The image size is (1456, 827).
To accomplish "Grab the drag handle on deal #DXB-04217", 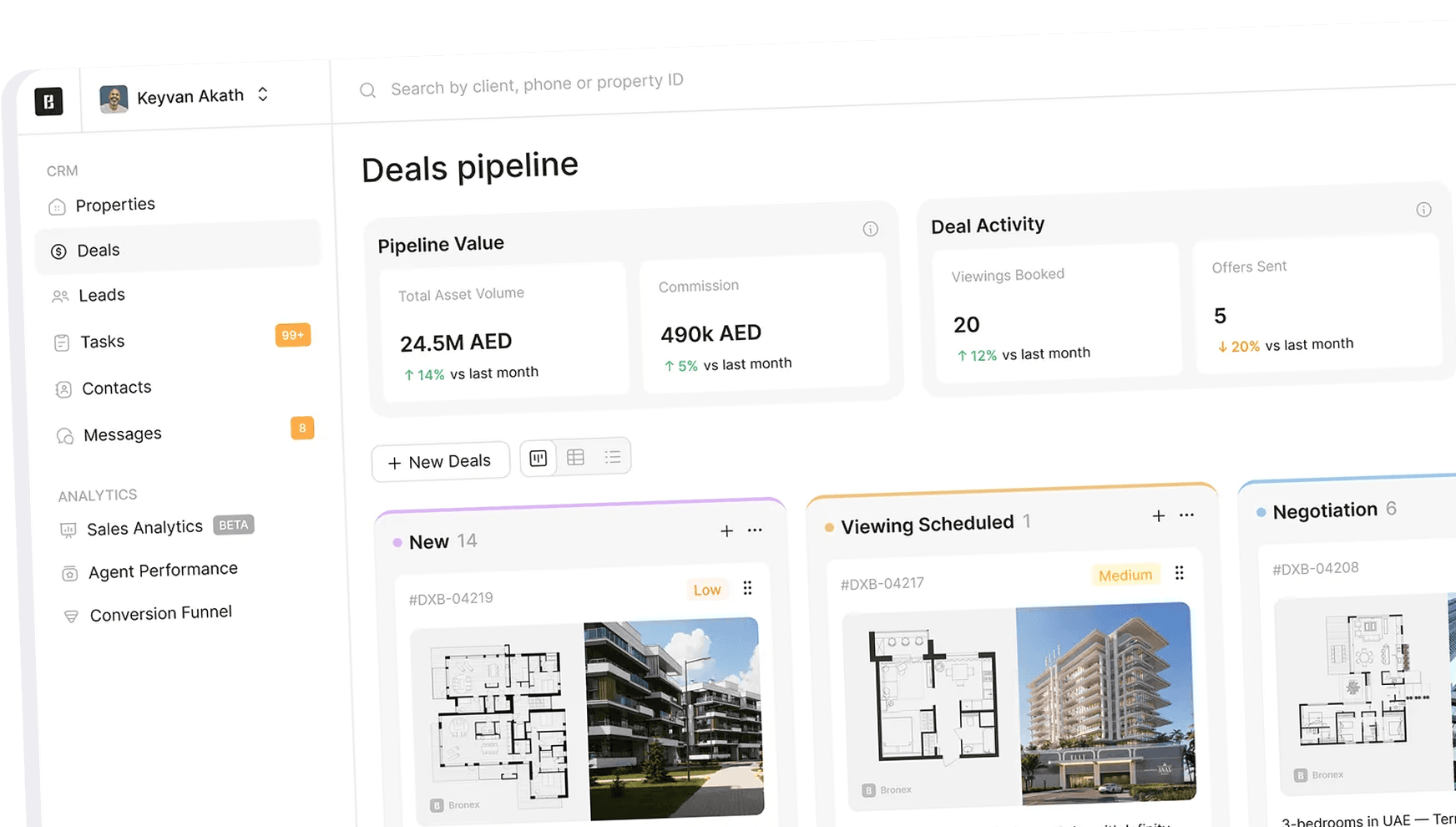I will [x=1180, y=573].
